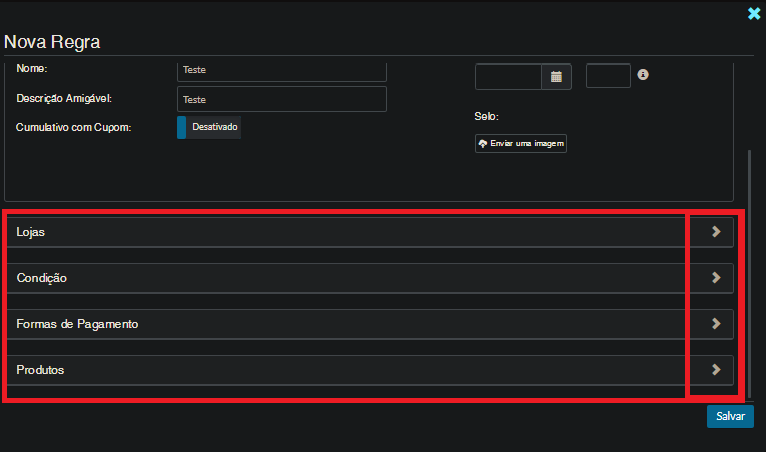
Task: Focus the Descrição Amigável input field
Action: (x=282, y=99)
